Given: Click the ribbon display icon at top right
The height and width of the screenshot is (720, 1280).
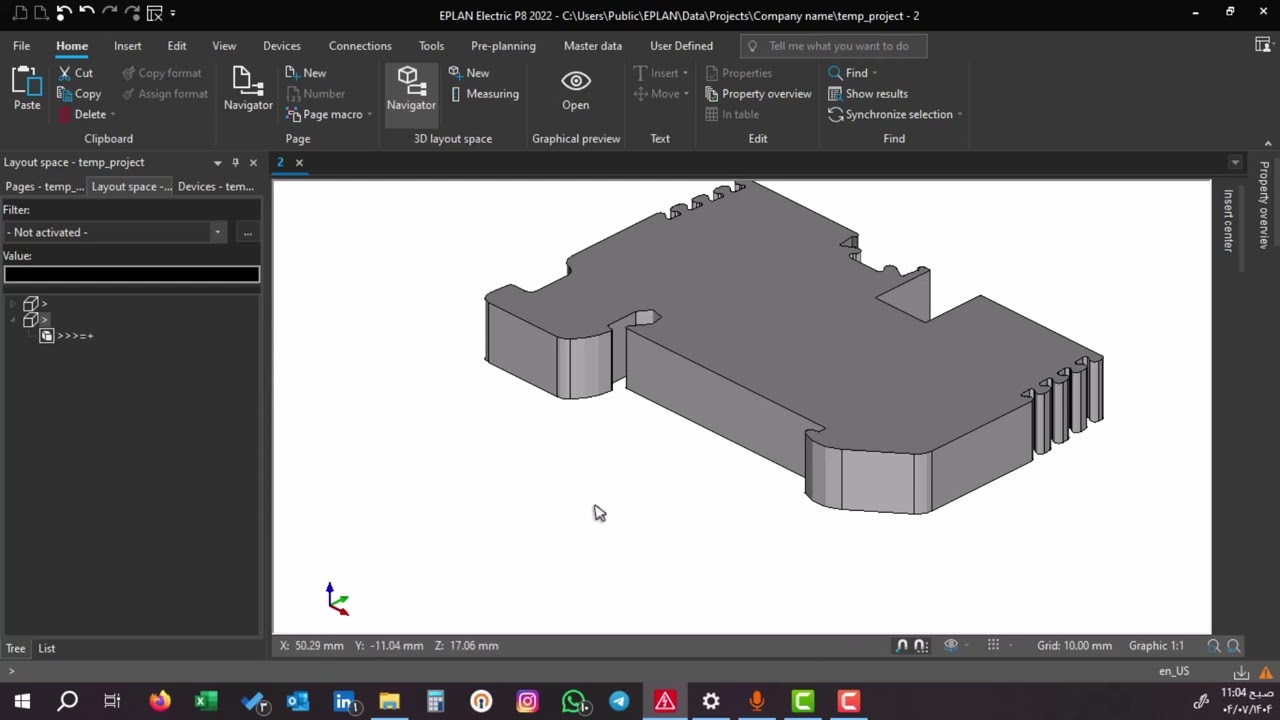Looking at the screenshot, I should [x=1263, y=45].
